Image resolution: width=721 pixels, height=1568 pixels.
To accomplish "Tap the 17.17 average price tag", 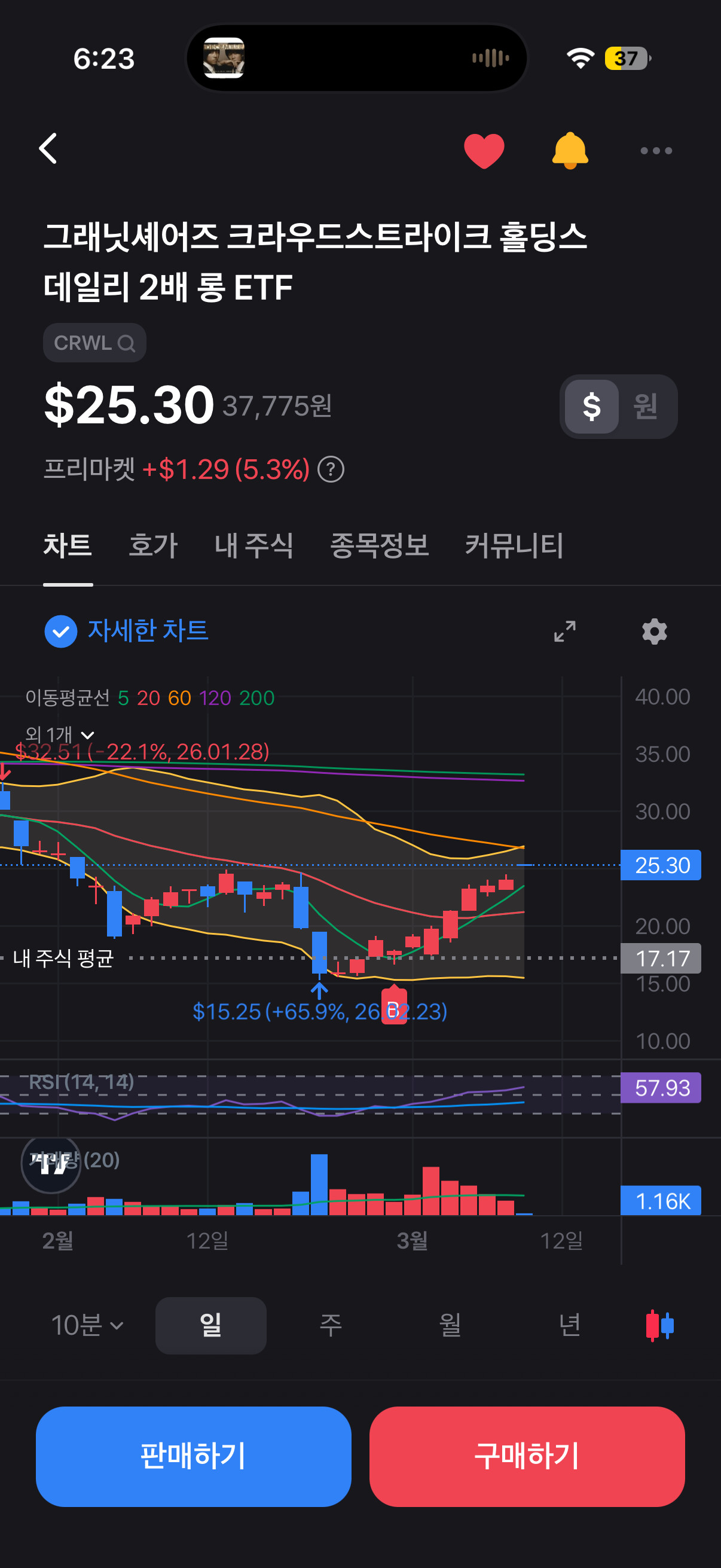I will coord(661,958).
